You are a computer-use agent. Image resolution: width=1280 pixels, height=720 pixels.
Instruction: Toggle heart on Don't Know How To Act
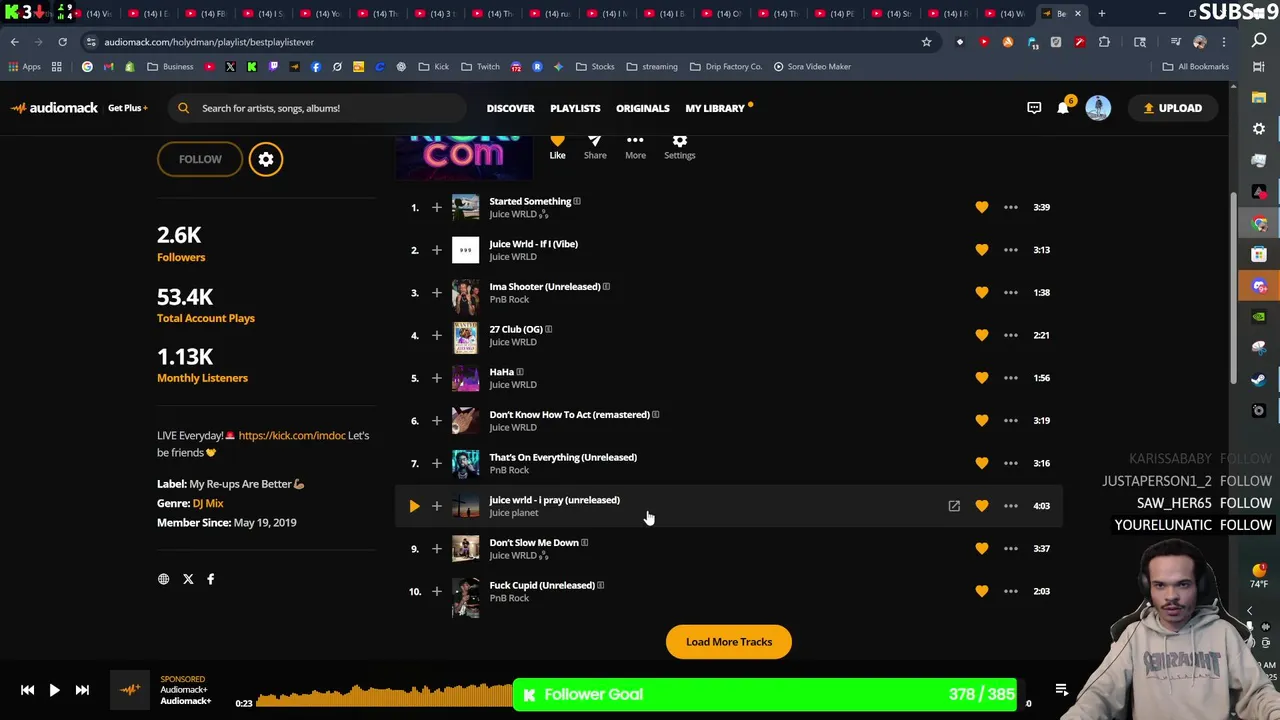point(982,421)
